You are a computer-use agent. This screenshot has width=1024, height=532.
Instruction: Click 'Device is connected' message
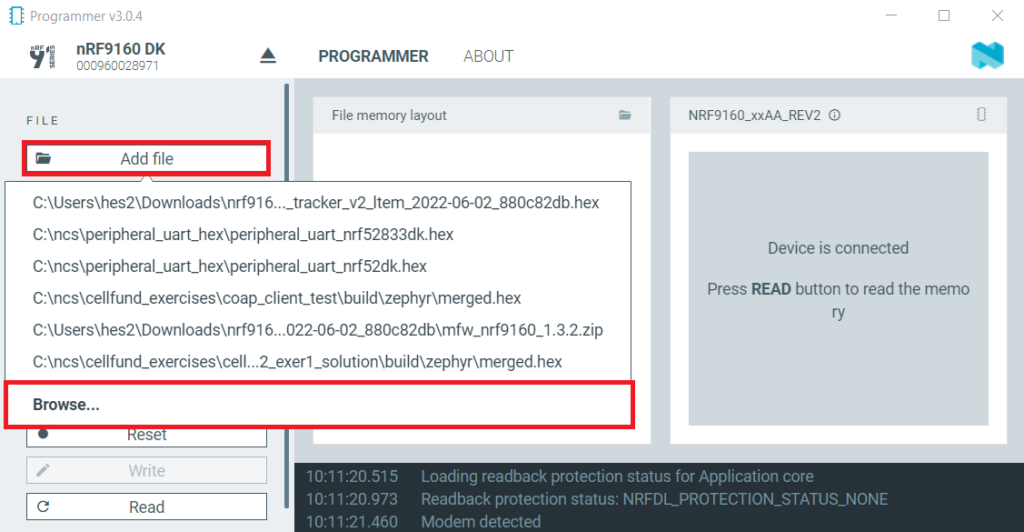(838, 248)
